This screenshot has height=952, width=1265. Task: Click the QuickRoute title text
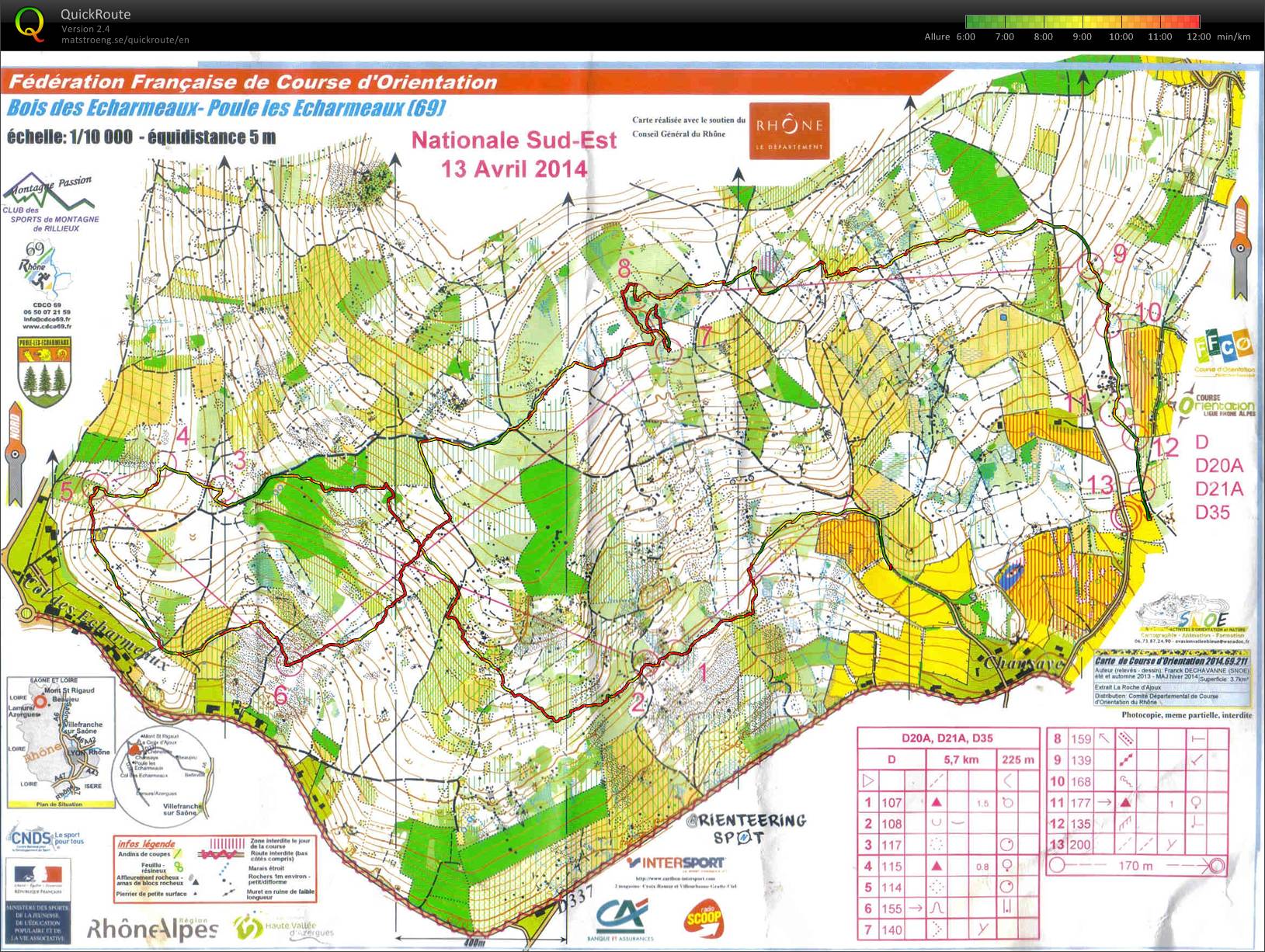pyautogui.click(x=96, y=14)
